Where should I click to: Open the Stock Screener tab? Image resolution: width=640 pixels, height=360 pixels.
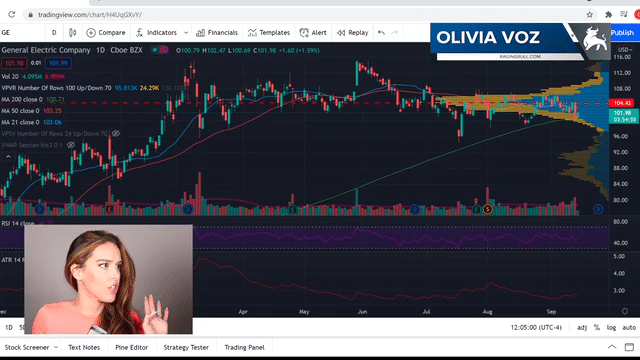coord(27,347)
